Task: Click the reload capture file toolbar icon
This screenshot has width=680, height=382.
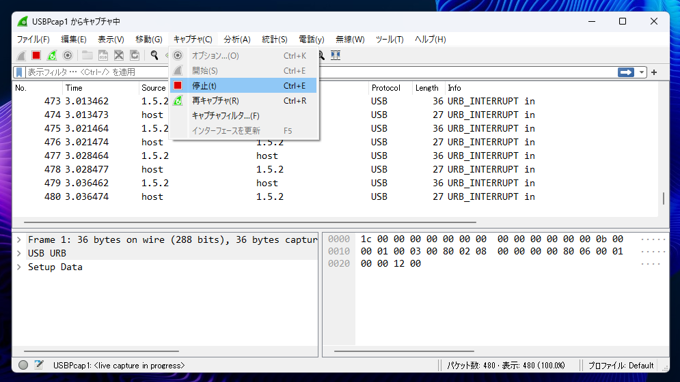Action: 134,56
